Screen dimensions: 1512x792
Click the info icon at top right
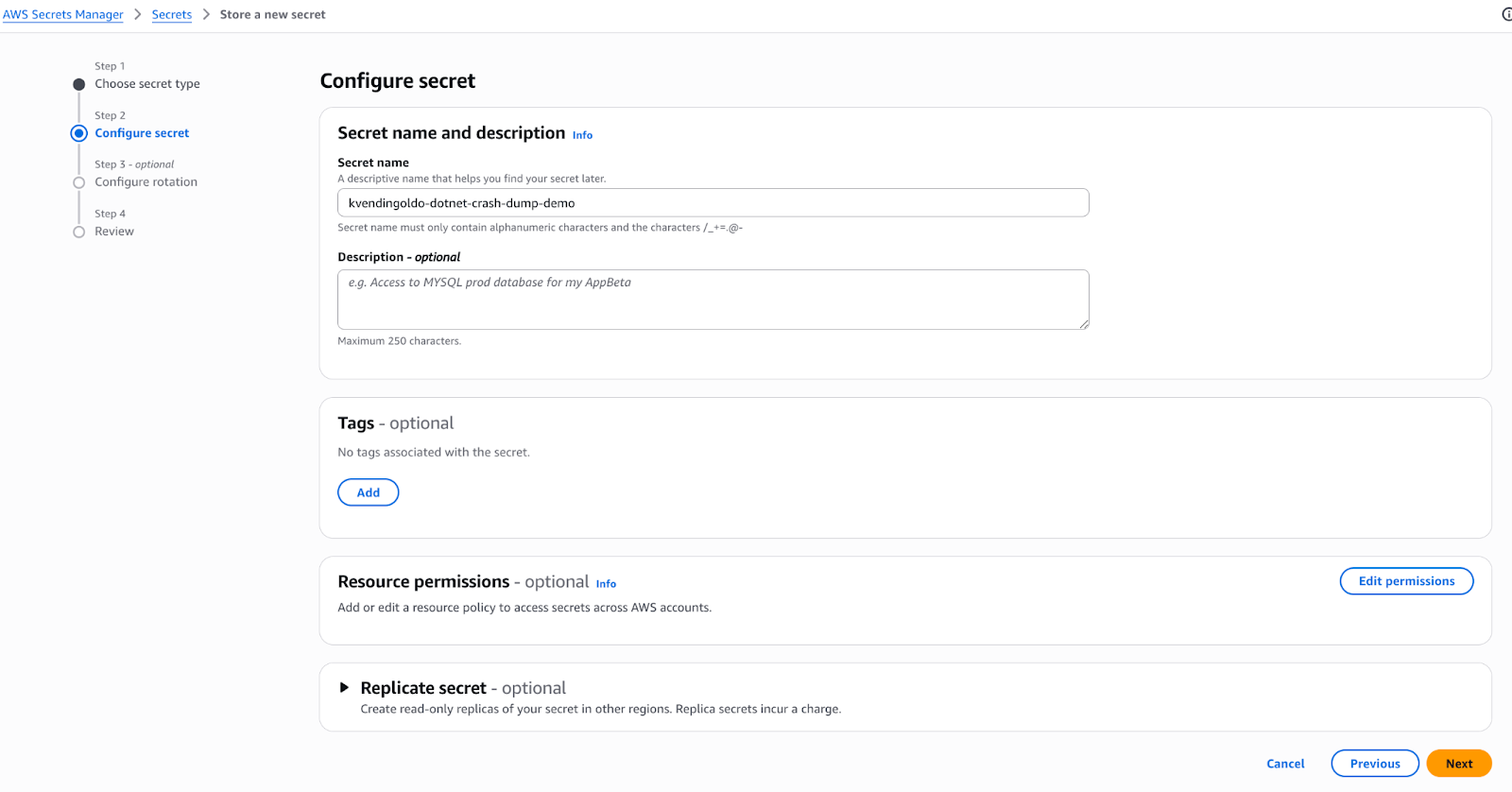pyautogui.click(x=1506, y=14)
